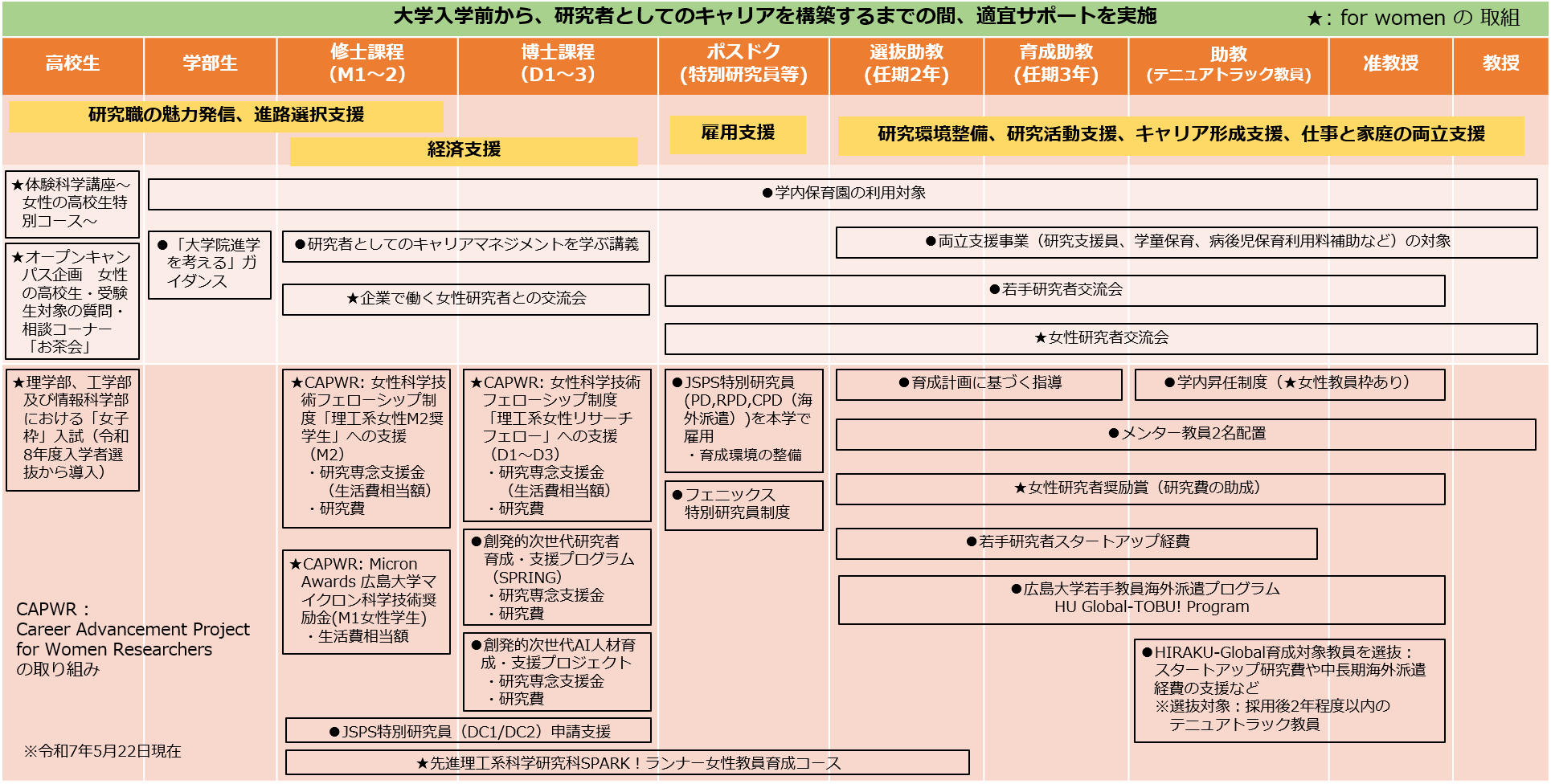1551x784 pixels.
Task: Click the フェニックス特別研究員制度 box
Action: point(744,505)
